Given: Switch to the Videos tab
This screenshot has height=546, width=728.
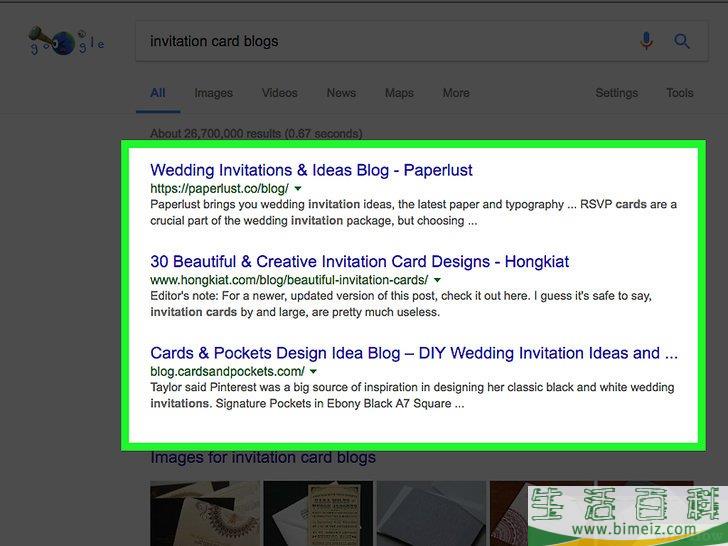Looking at the screenshot, I should click(x=280, y=93).
